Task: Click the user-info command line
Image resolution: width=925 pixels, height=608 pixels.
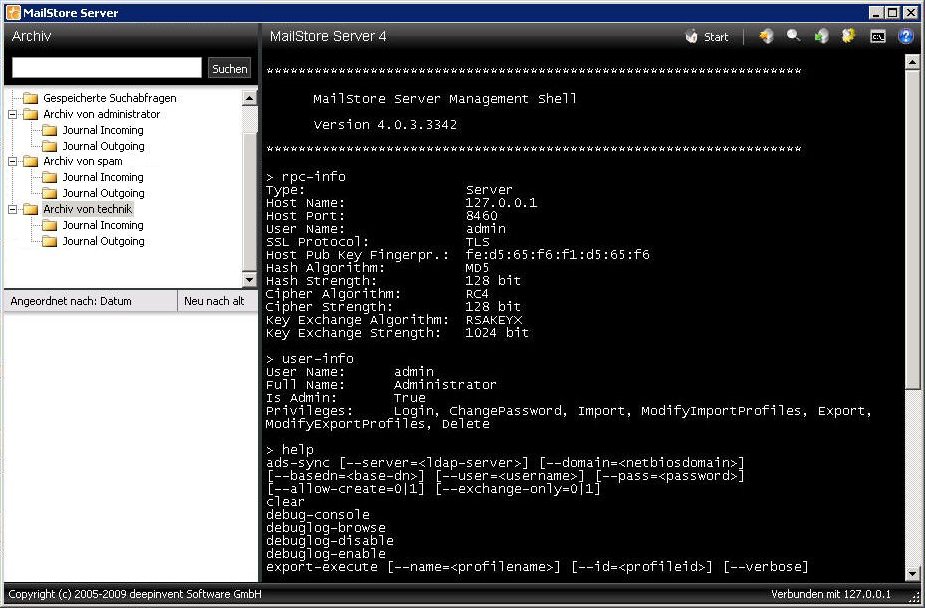Action: click(x=310, y=359)
